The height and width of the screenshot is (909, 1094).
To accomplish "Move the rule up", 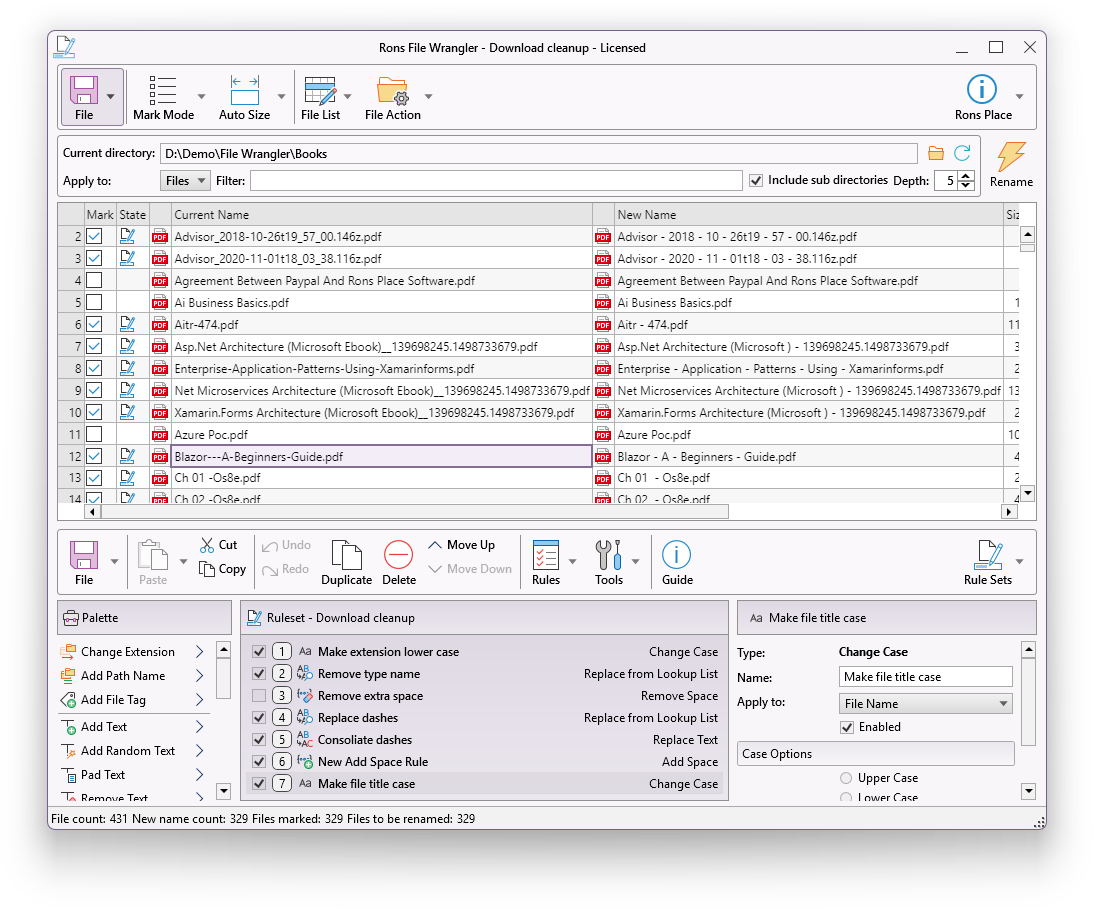I will [x=461, y=545].
